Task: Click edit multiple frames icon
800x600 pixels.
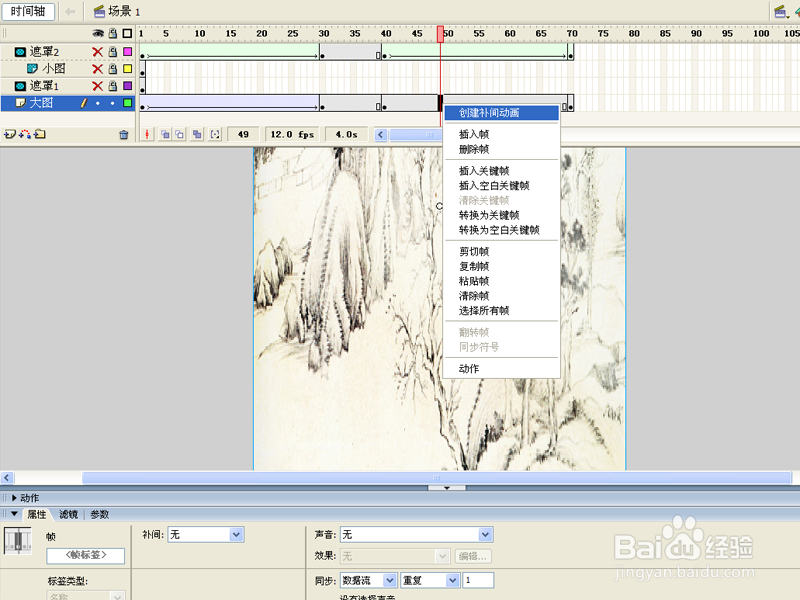Action: pos(197,134)
